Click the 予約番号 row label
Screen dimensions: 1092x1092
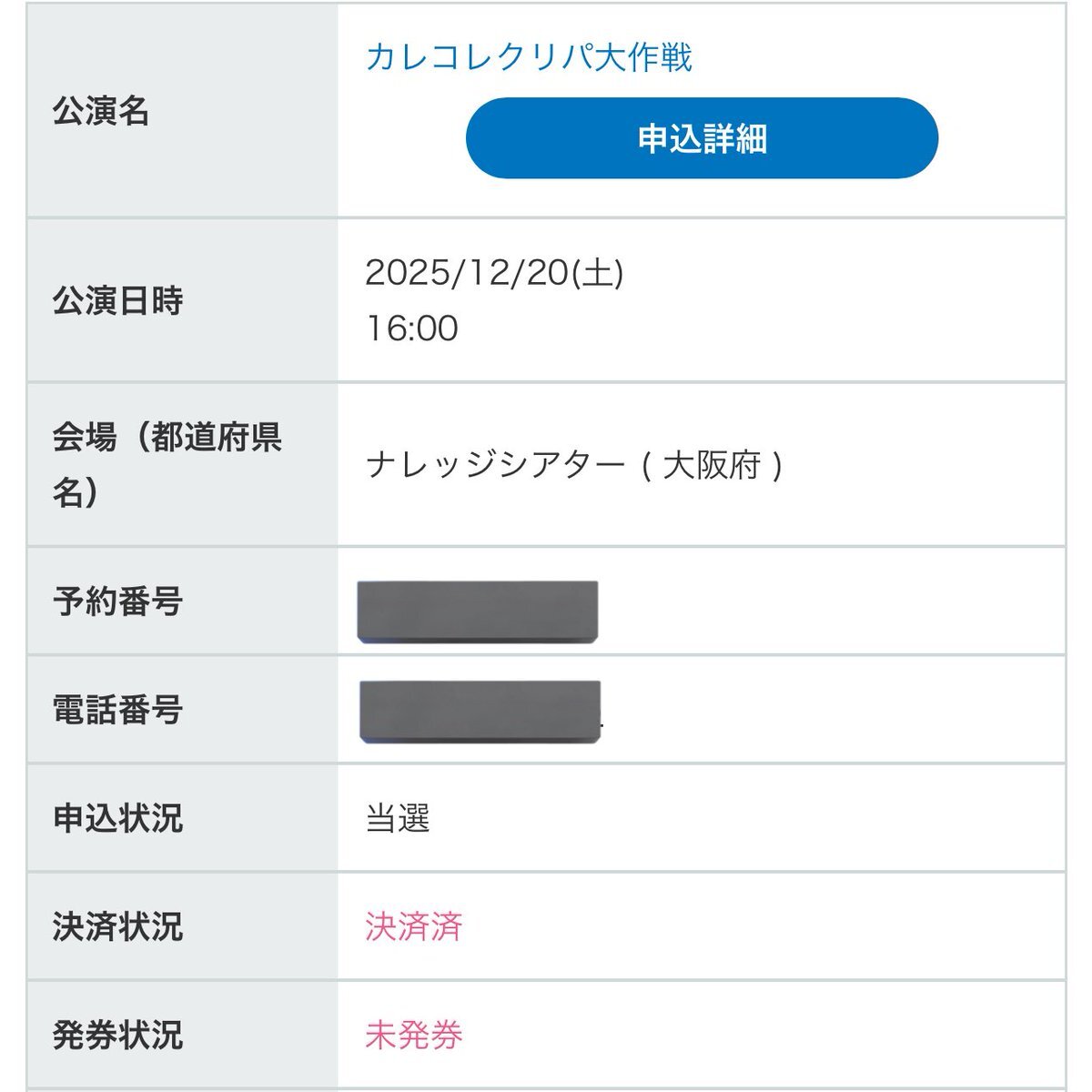click(x=117, y=602)
